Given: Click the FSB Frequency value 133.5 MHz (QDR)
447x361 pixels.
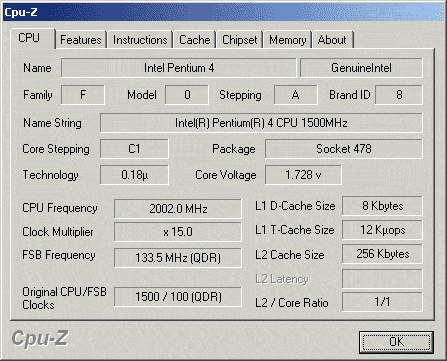Looking at the screenshot, I should pos(178,258).
